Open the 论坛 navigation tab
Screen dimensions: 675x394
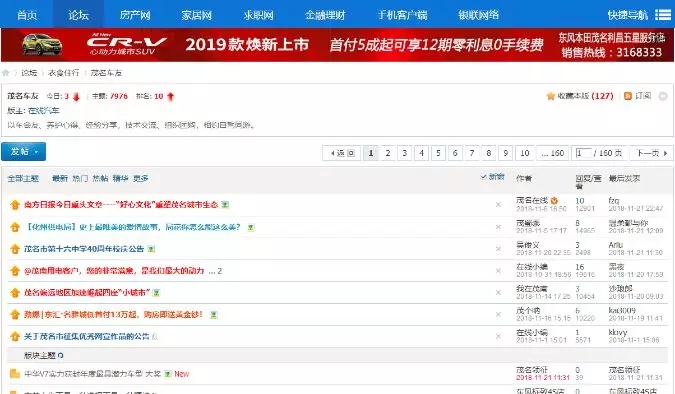tap(78, 15)
